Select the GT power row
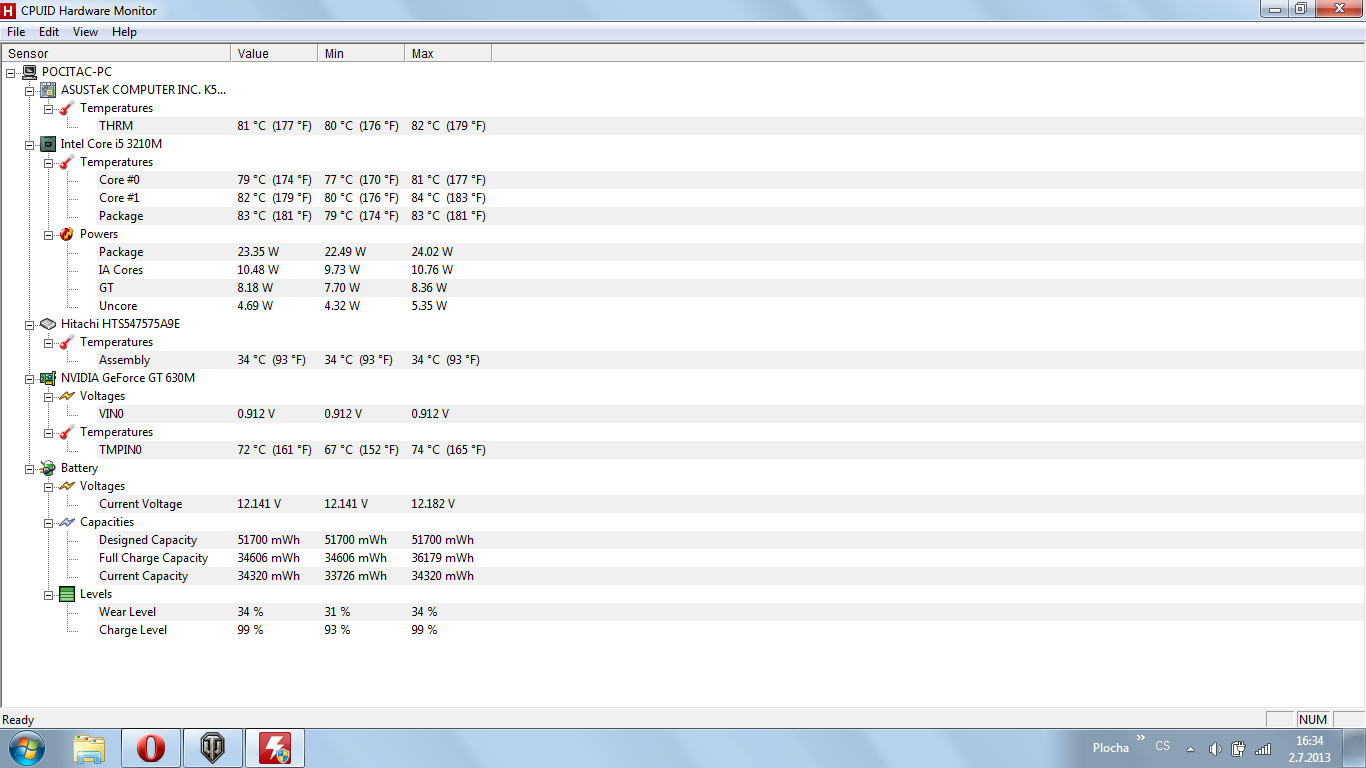 (x=683, y=288)
